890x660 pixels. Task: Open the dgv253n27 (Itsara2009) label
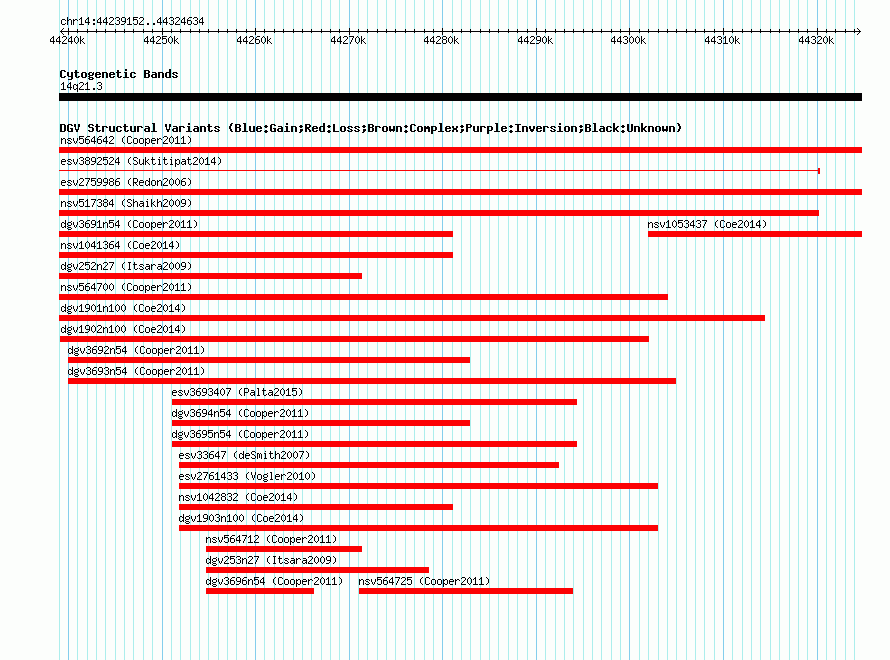(271, 560)
